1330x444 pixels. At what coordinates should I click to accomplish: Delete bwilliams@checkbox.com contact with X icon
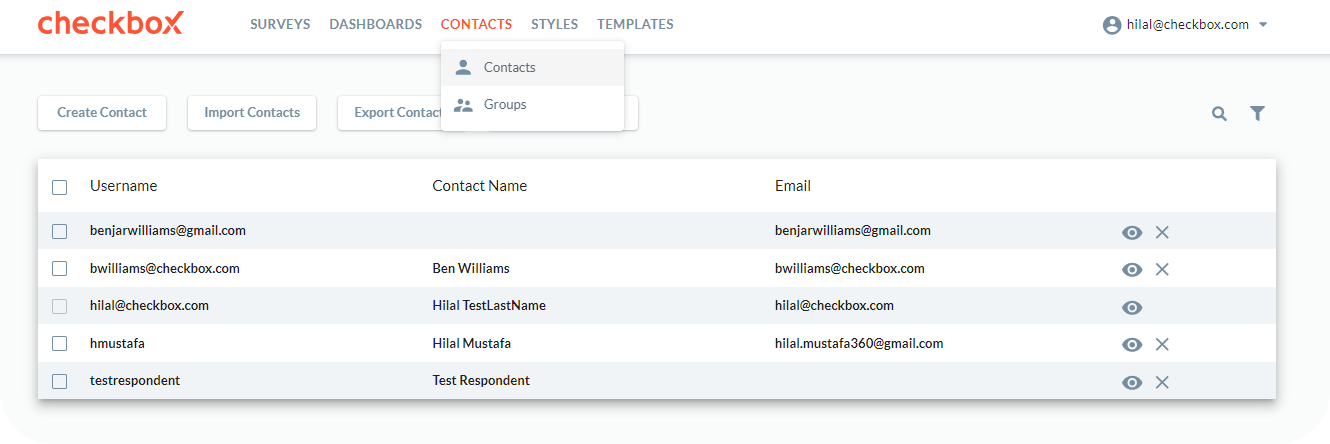pyautogui.click(x=1162, y=269)
